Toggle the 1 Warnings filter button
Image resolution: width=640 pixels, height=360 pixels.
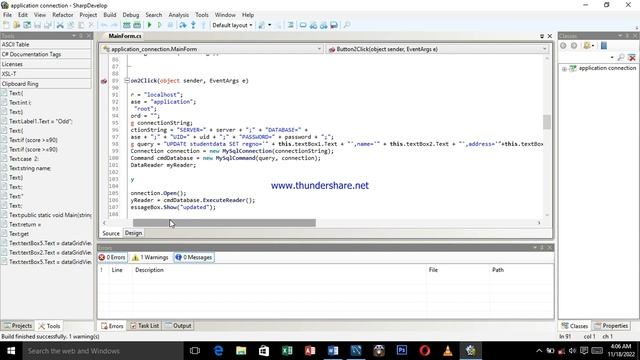pos(150,258)
